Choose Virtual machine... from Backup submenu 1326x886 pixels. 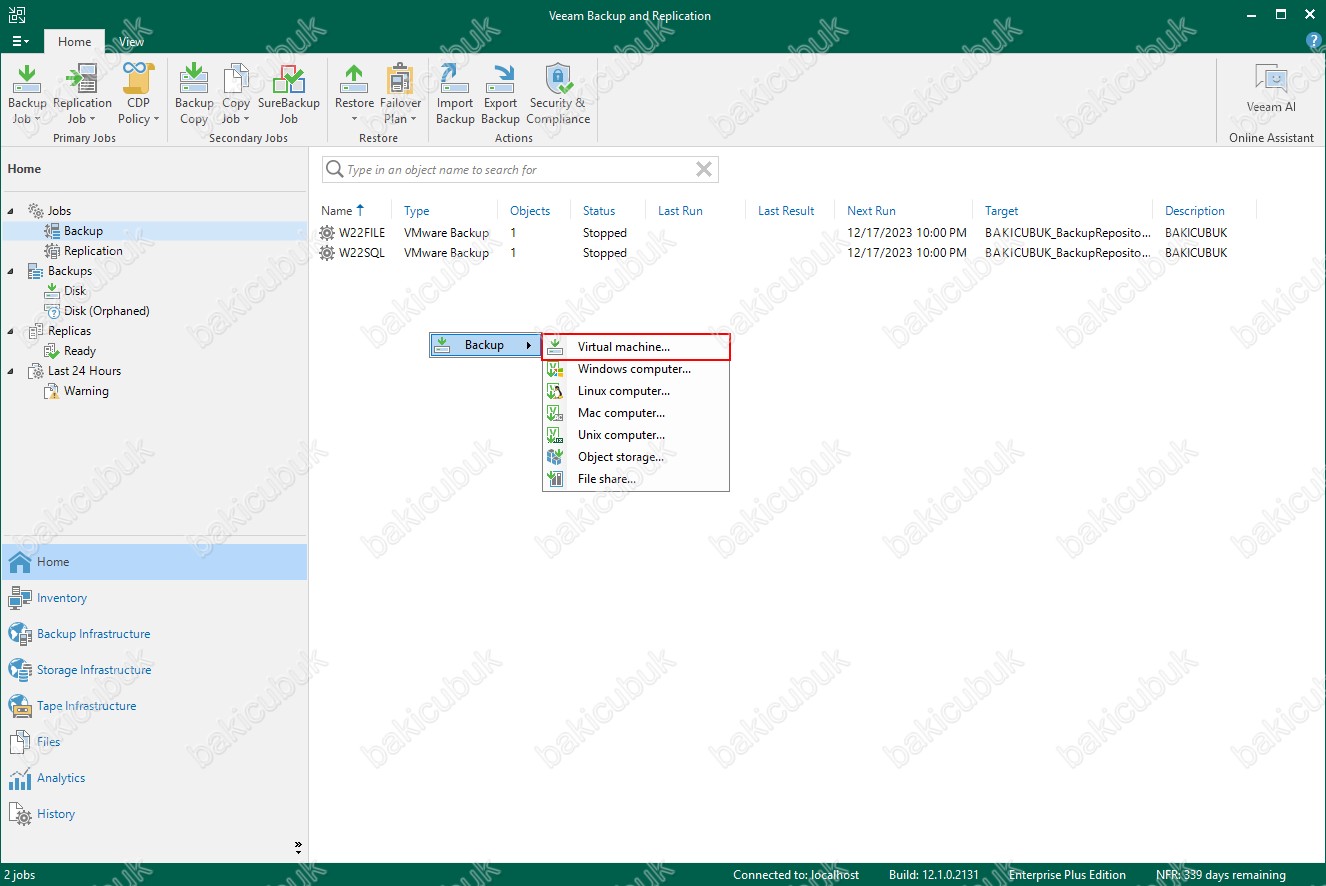636,347
